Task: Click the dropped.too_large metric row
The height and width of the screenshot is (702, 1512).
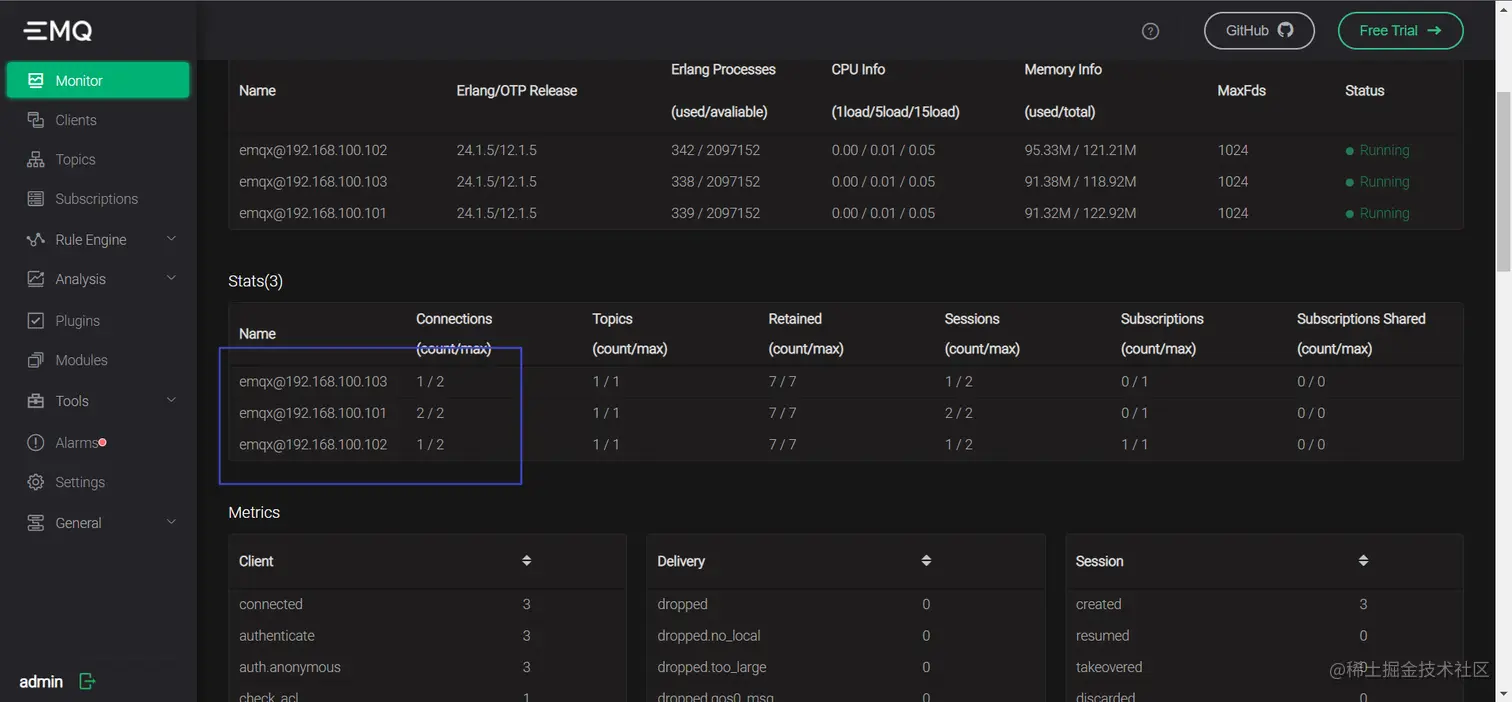Action: (845, 667)
